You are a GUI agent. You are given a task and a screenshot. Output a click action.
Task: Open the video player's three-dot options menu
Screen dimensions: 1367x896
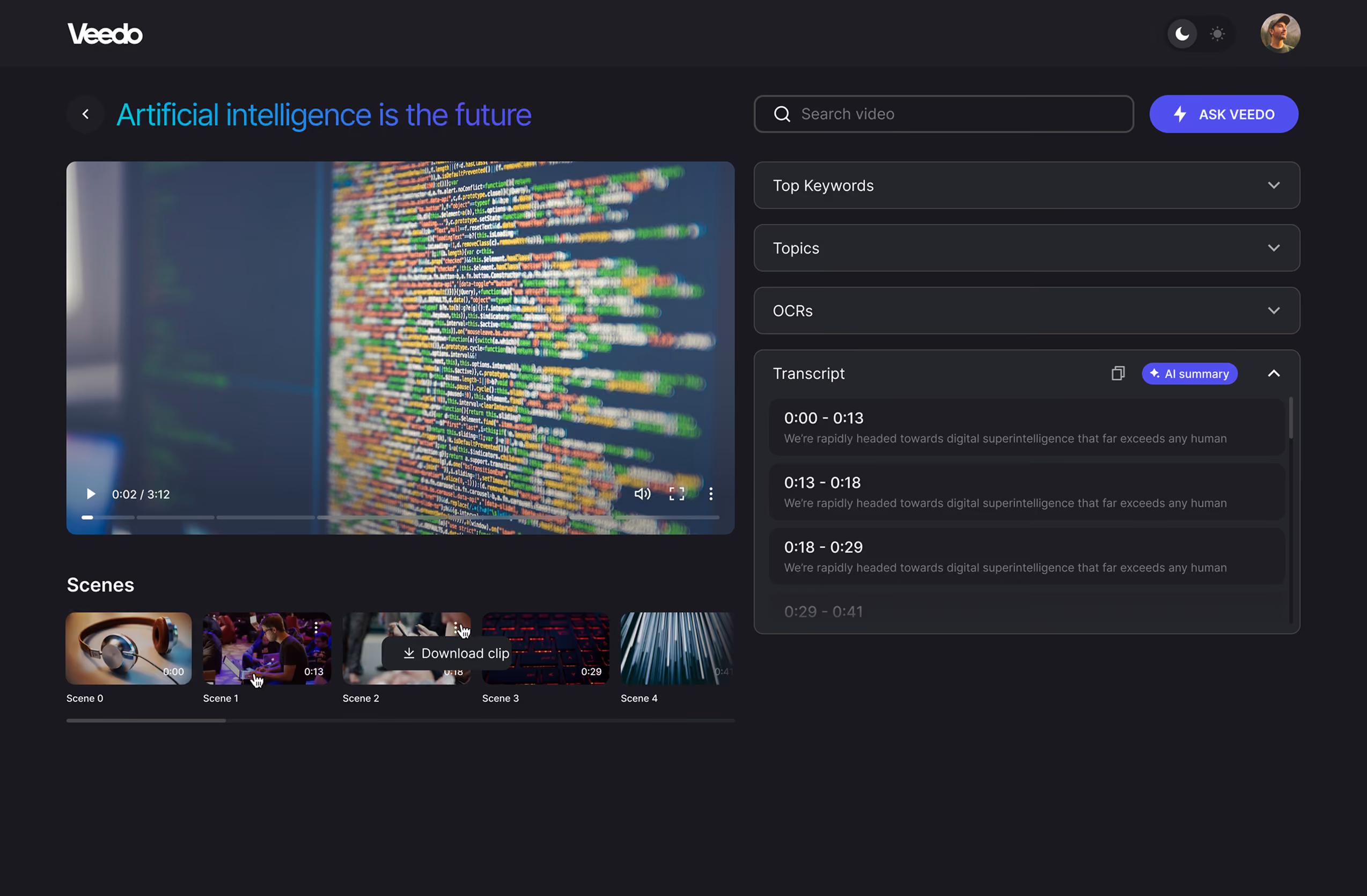[711, 494]
